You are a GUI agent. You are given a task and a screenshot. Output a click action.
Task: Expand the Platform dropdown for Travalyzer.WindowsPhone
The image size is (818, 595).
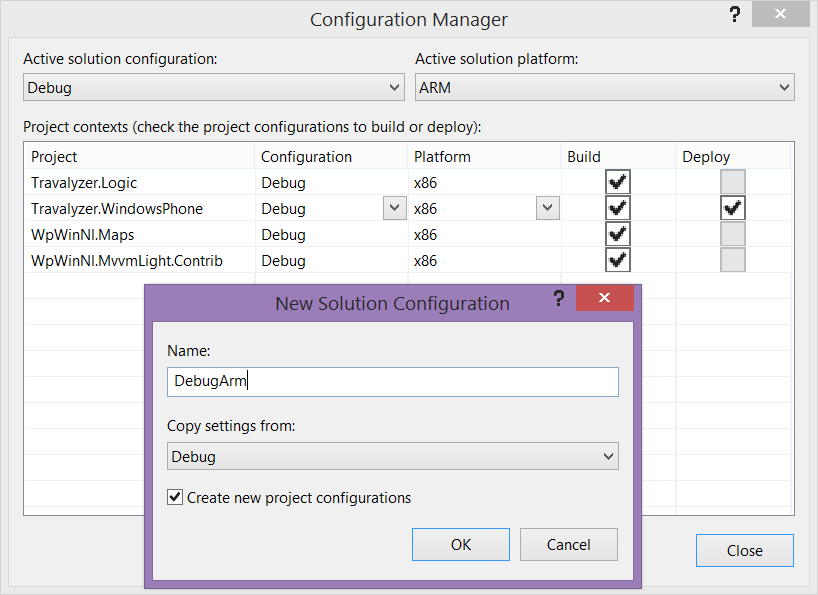coord(547,208)
